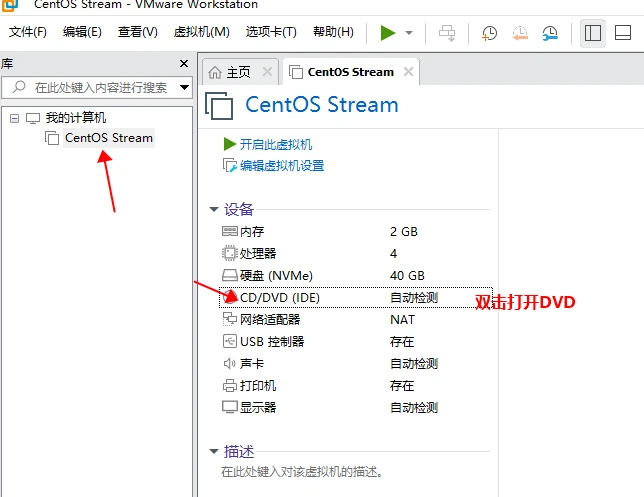Click the 打印机 printer icon
The height and width of the screenshot is (497, 644).
pyautogui.click(x=230, y=385)
